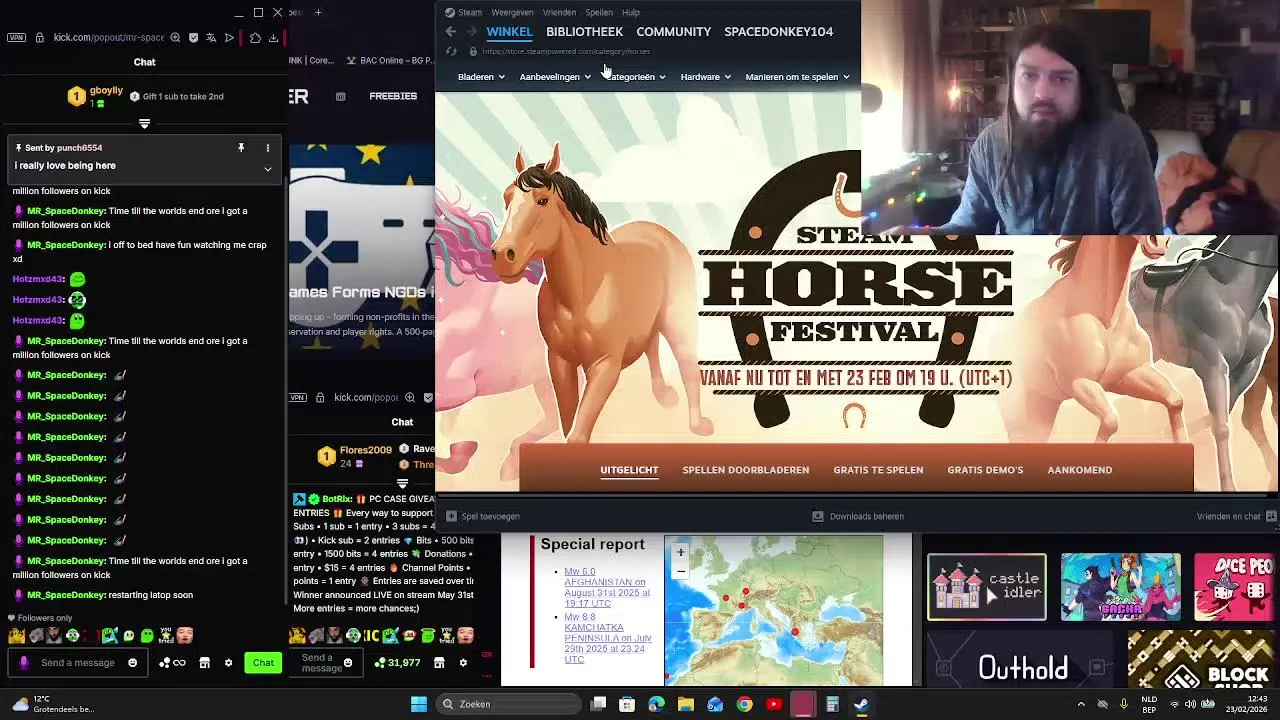
Task: Click the VPN badge in Kick popout
Action: pyautogui.click(x=15, y=38)
